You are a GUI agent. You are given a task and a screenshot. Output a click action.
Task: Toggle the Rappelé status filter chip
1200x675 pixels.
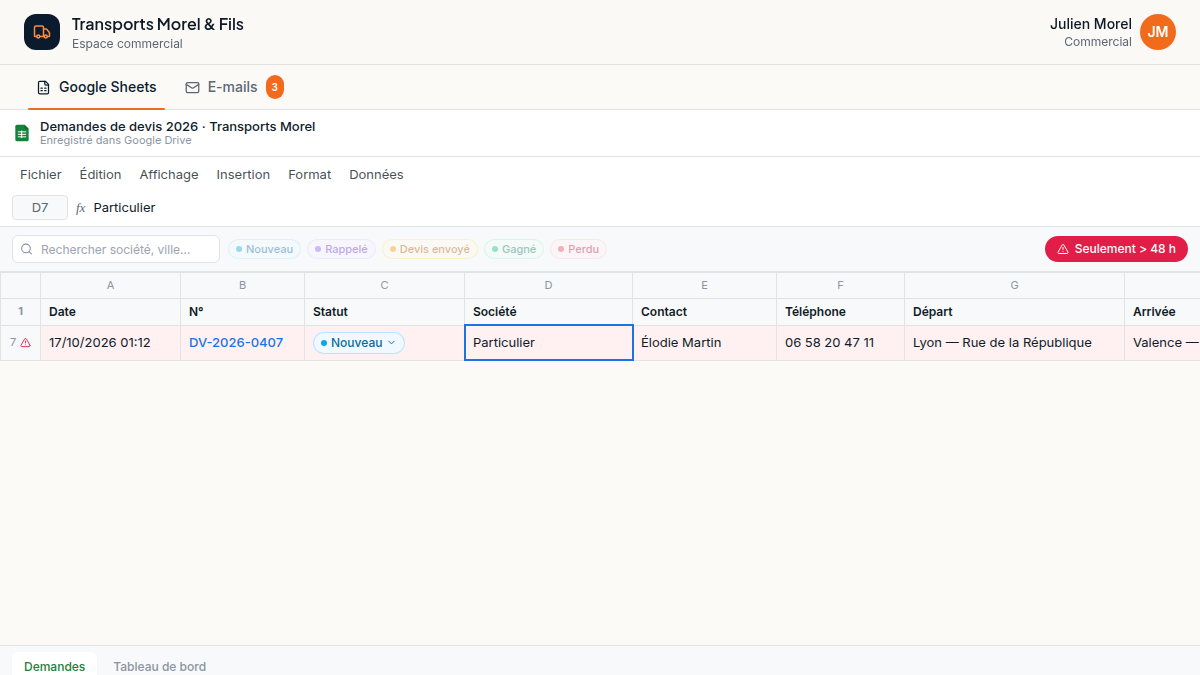point(341,249)
